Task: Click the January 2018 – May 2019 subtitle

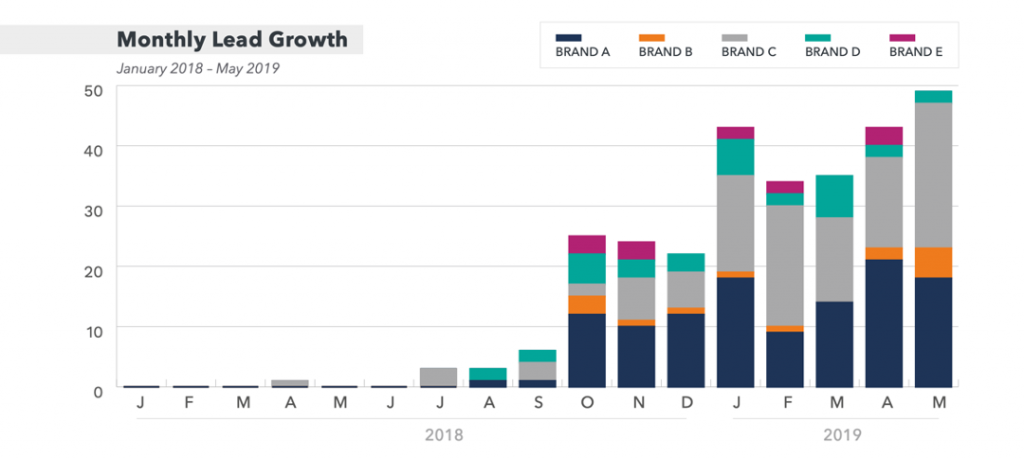Action: pos(198,69)
